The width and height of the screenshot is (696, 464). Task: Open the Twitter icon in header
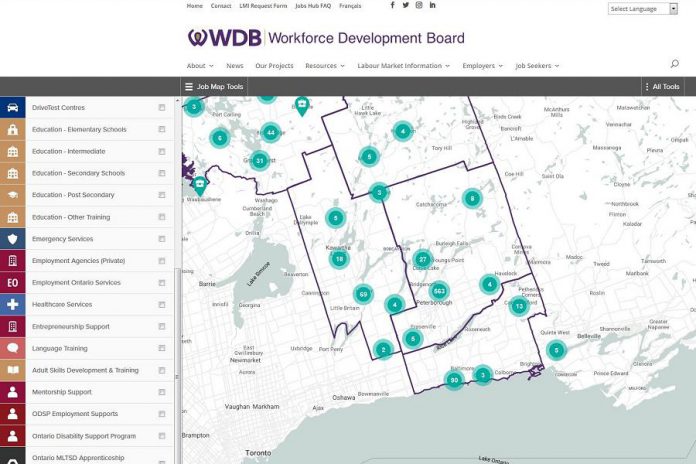coord(406,5)
